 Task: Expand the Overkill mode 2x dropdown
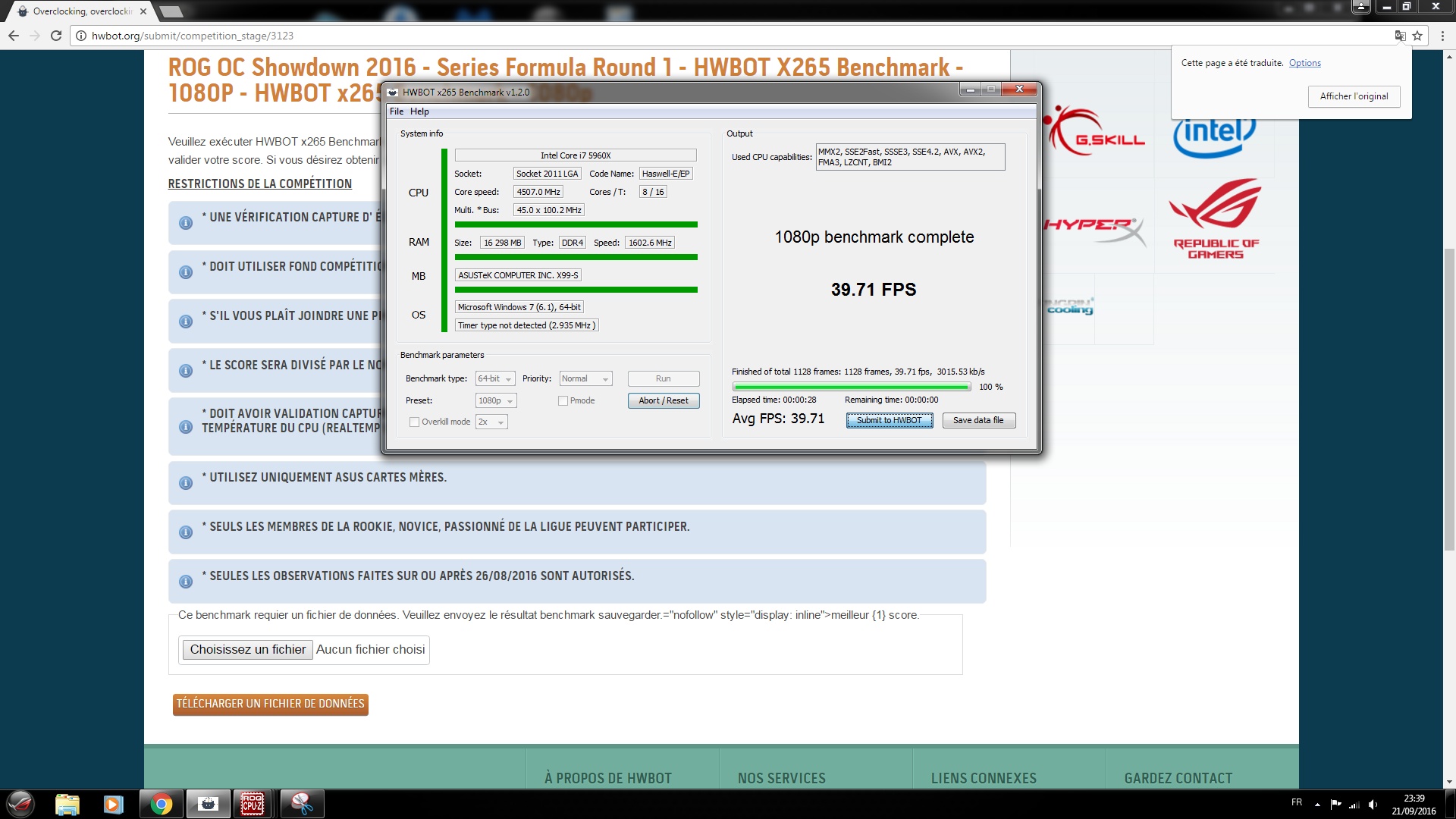click(x=491, y=422)
